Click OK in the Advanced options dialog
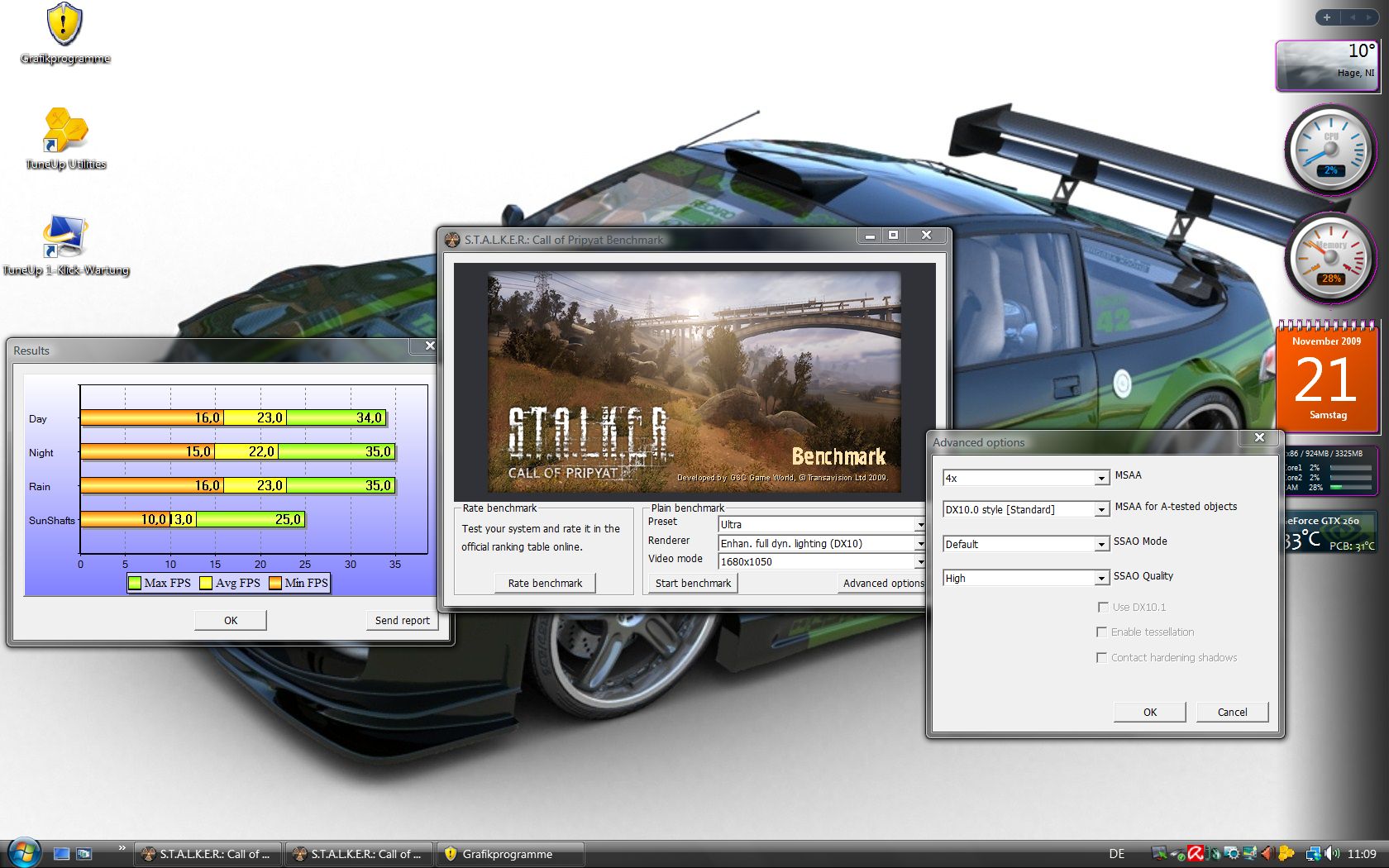Screen dimensions: 1389x868 click(1150, 712)
